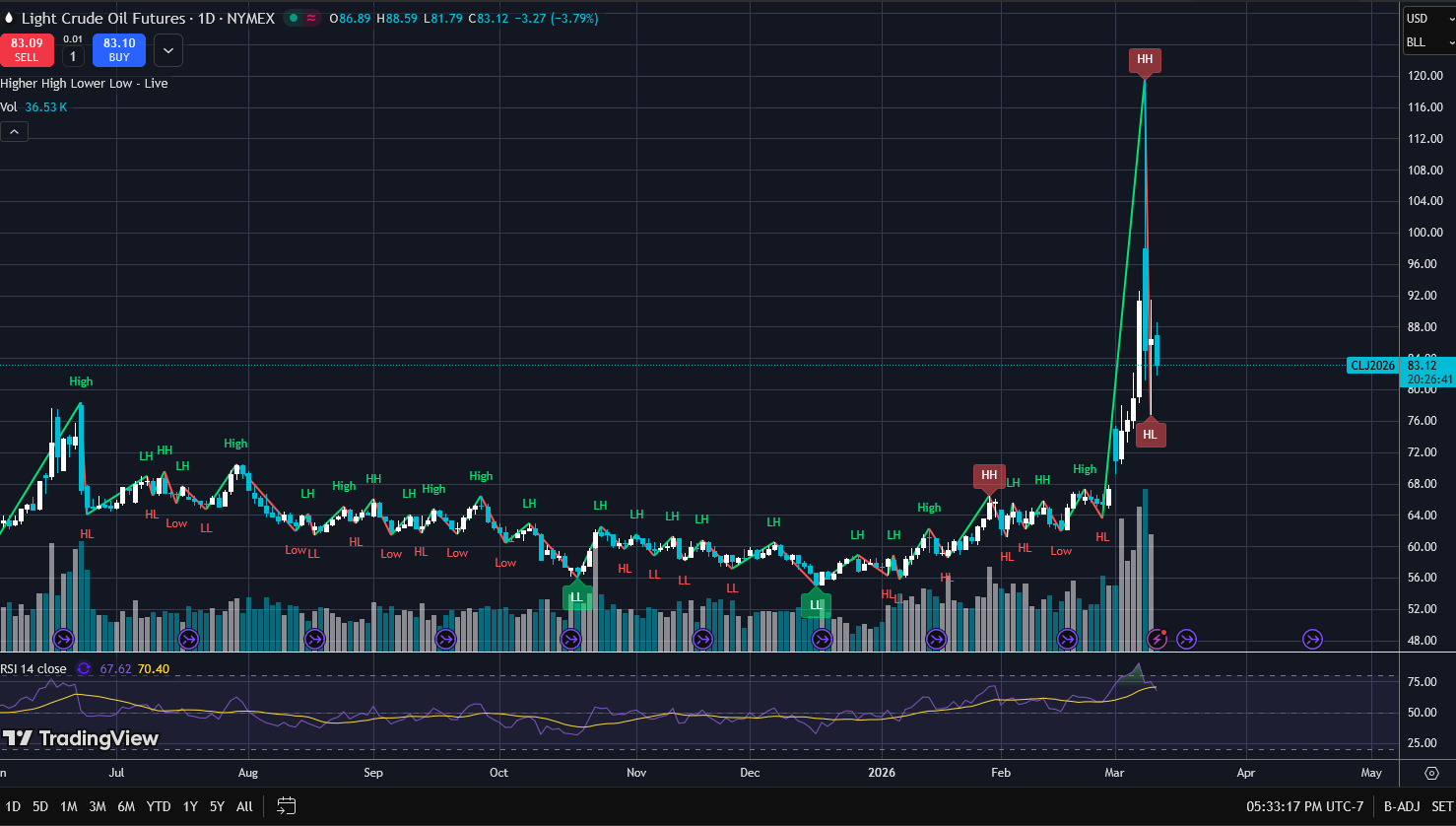
Task: Click the RSI 14 close legend
Action: pyautogui.click(x=33, y=669)
